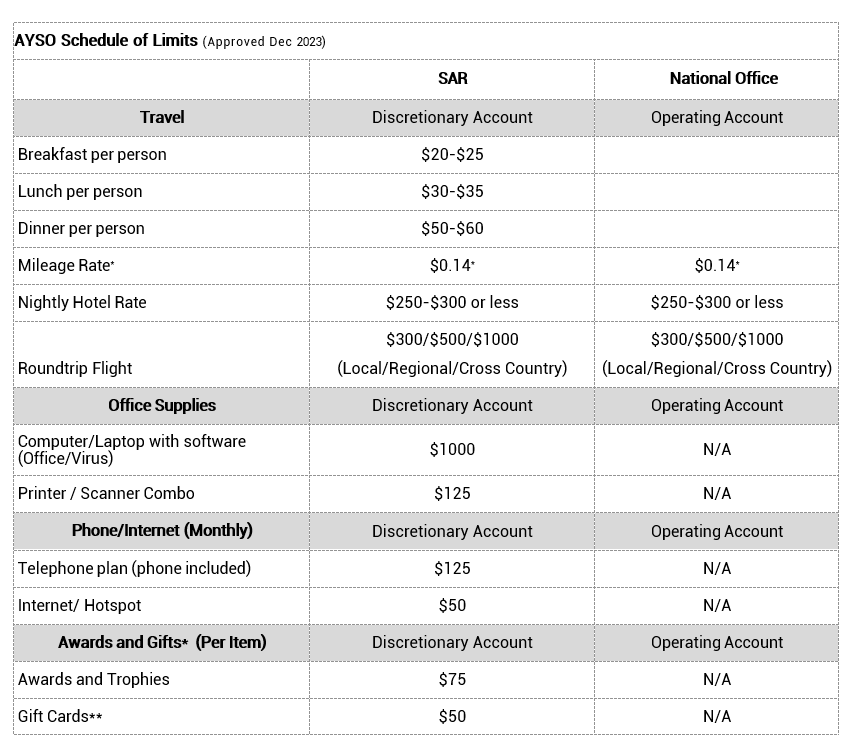This screenshot has height=741, width=853.
Task: Click the Nightly Hotel Rate label
Action: (x=82, y=302)
